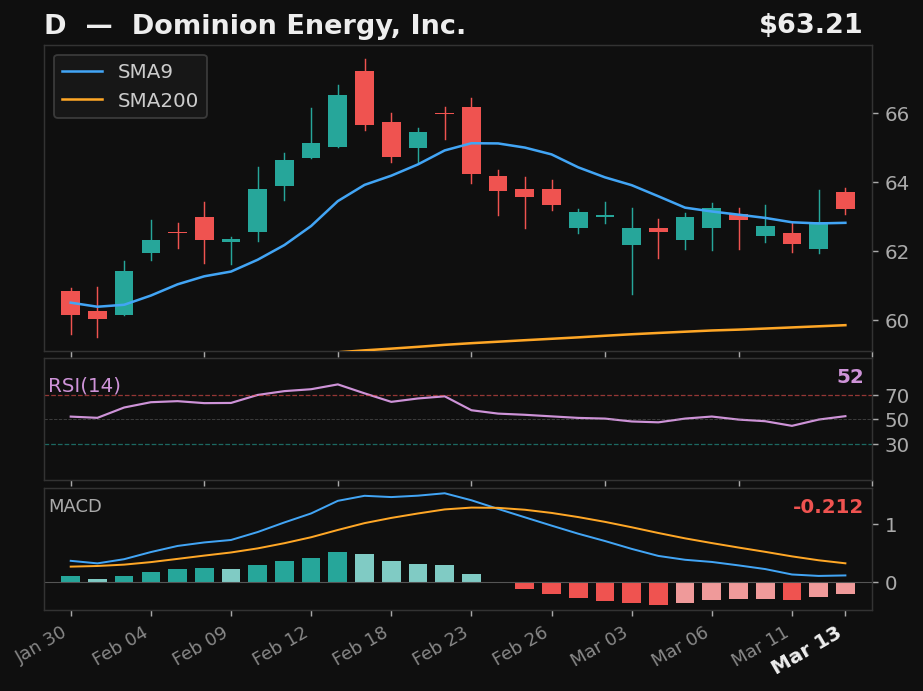Select the SMA9 legend label
Screen dimensions: 923x691
coord(145,72)
